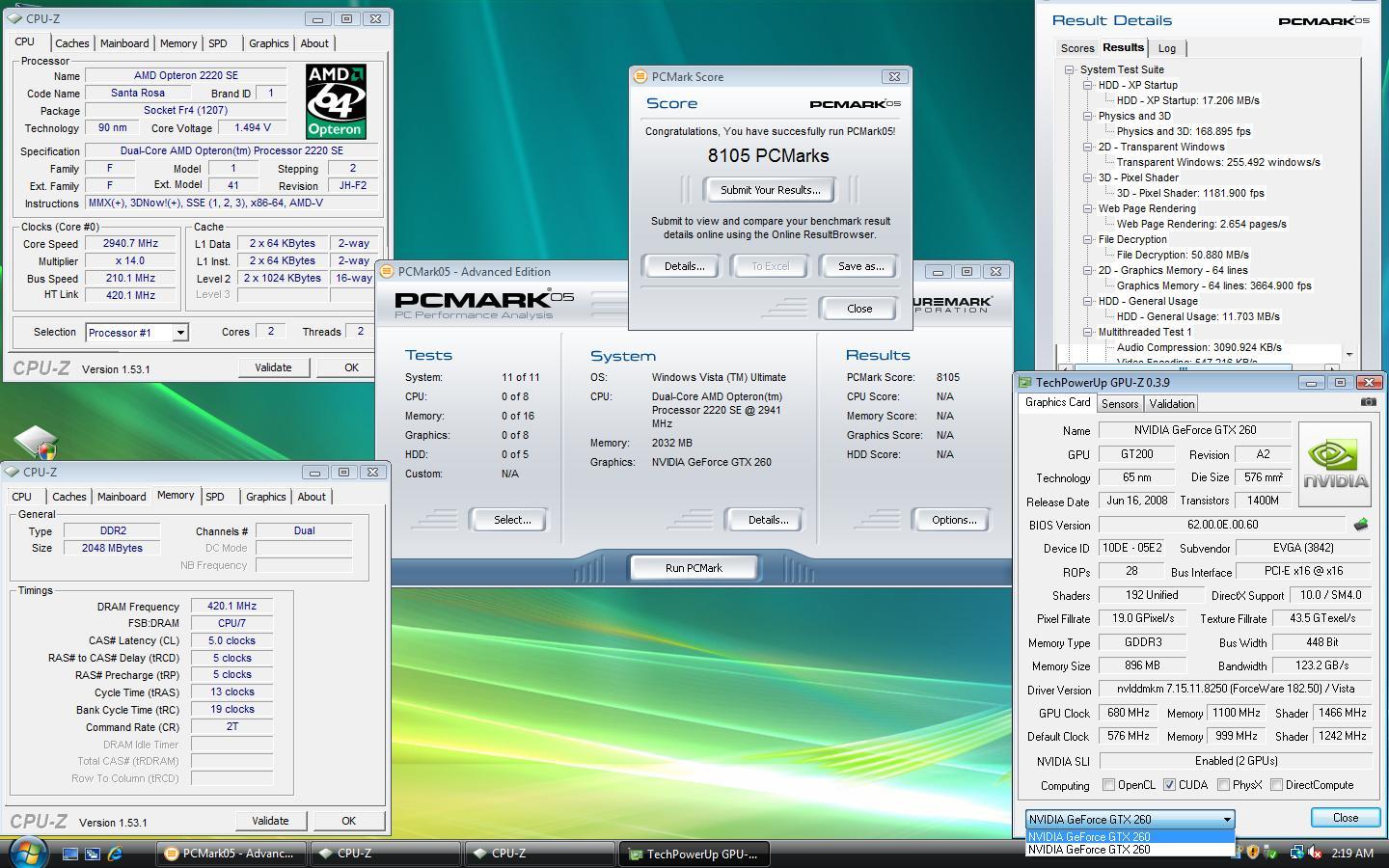Select the highlighted GTX 260 entry in the open list

pyautogui.click(x=1130, y=836)
